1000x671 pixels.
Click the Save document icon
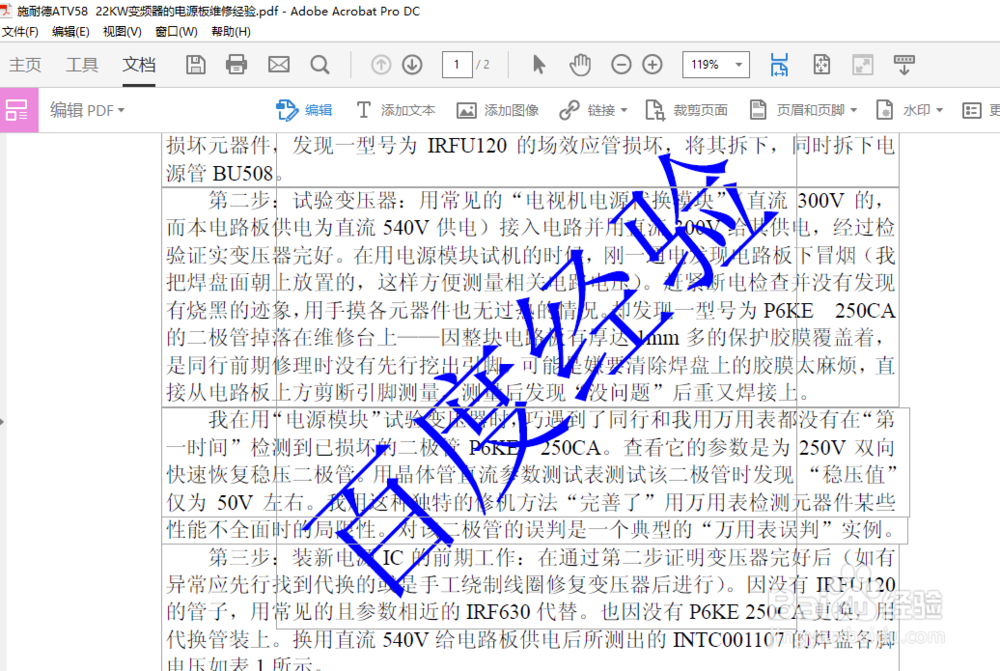coord(195,64)
